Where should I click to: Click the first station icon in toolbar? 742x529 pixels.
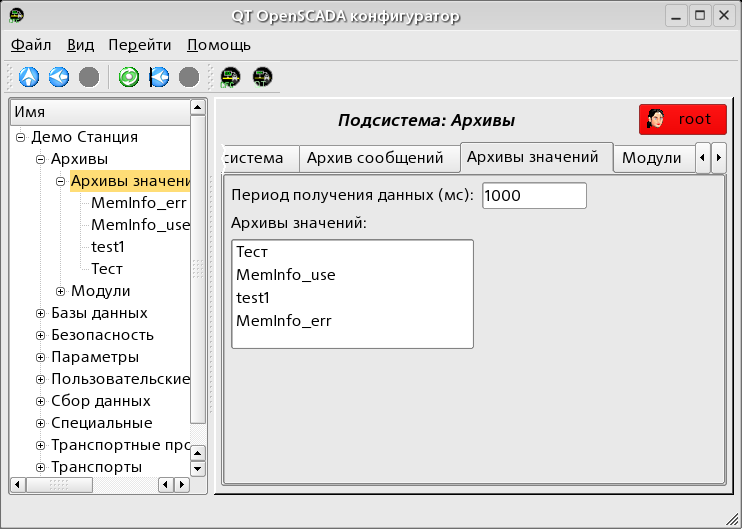tap(231, 77)
